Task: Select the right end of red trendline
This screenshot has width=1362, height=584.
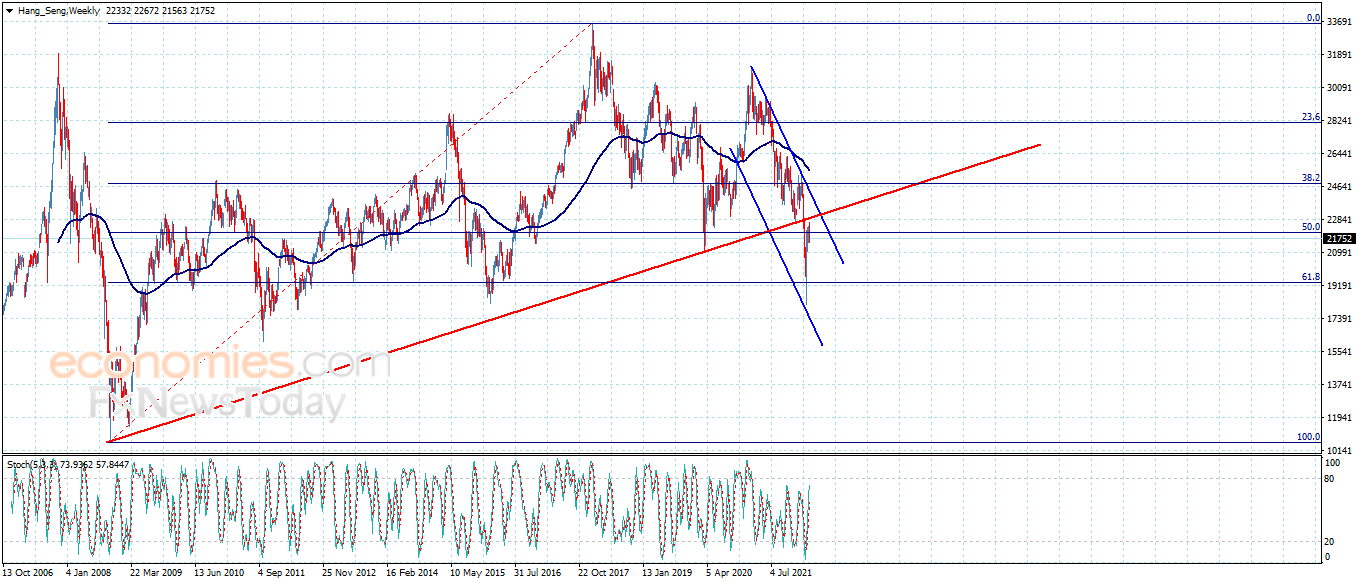Action: tap(1040, 145)
